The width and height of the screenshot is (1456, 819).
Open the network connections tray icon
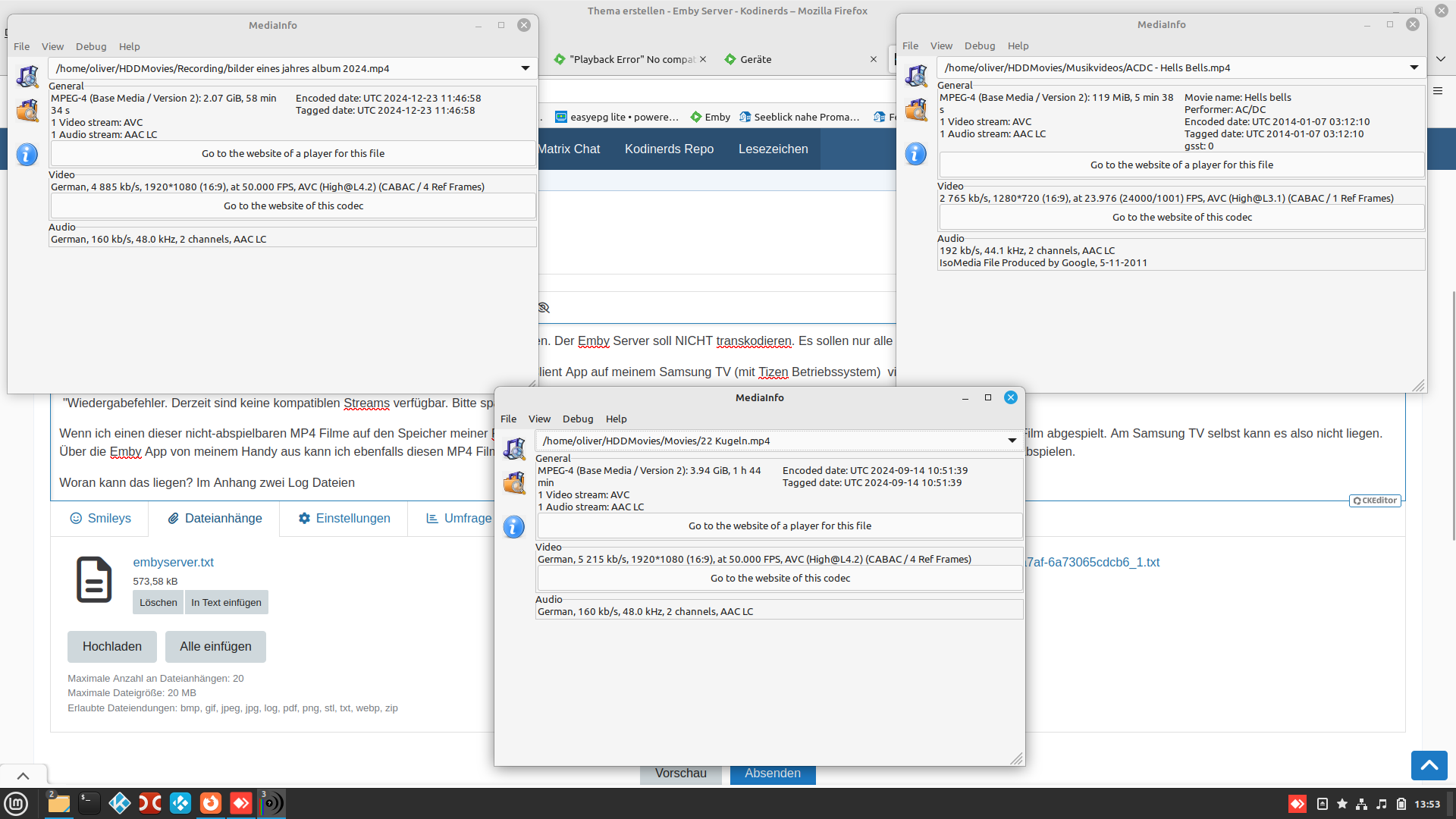click(1362, 804)
